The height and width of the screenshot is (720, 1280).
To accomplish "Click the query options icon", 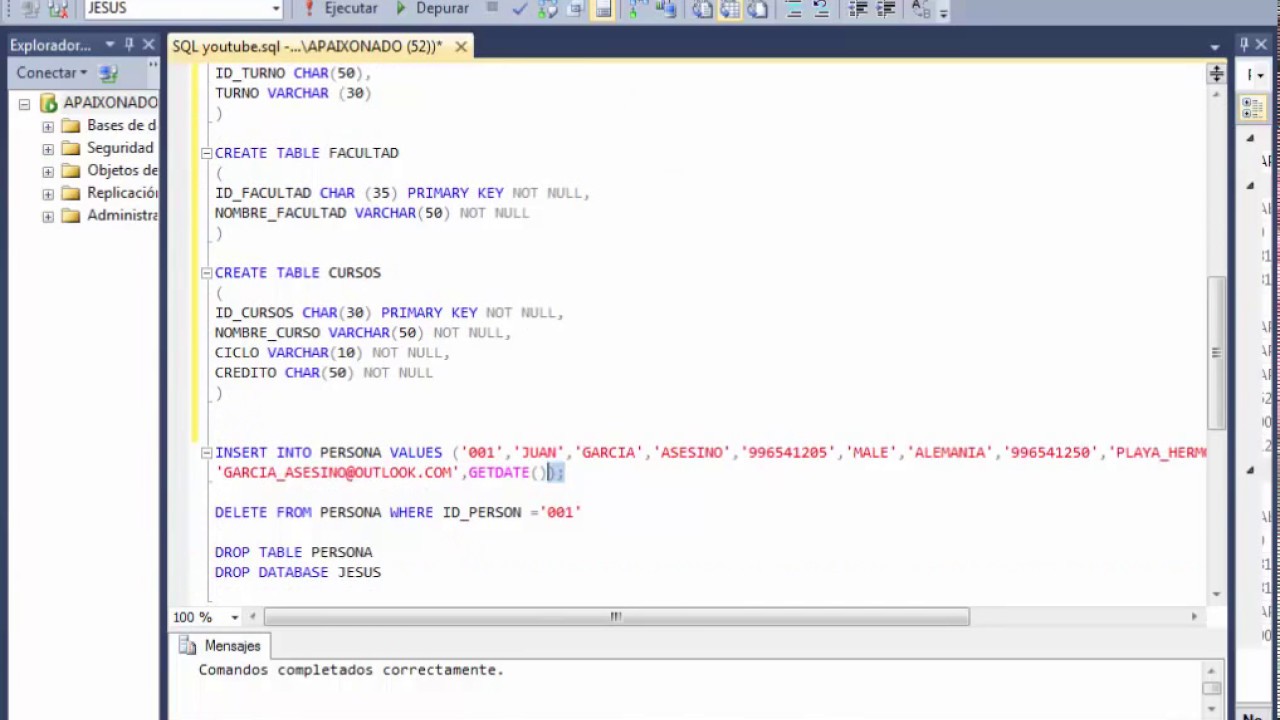I will point(576,9).
